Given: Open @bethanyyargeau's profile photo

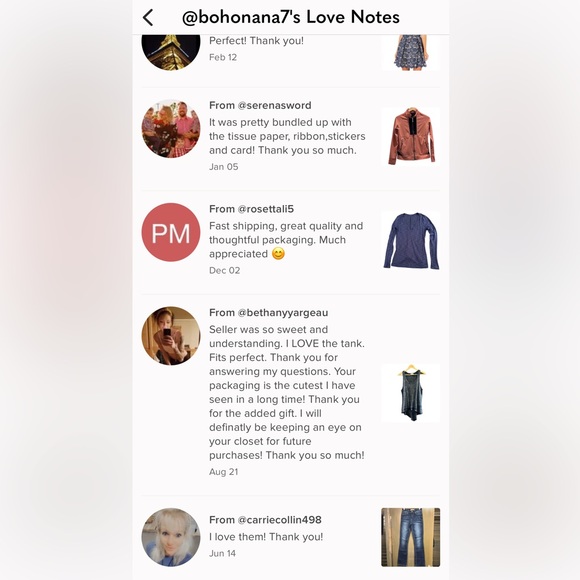Looking at the screenshot, I should (x=171, y=336).
